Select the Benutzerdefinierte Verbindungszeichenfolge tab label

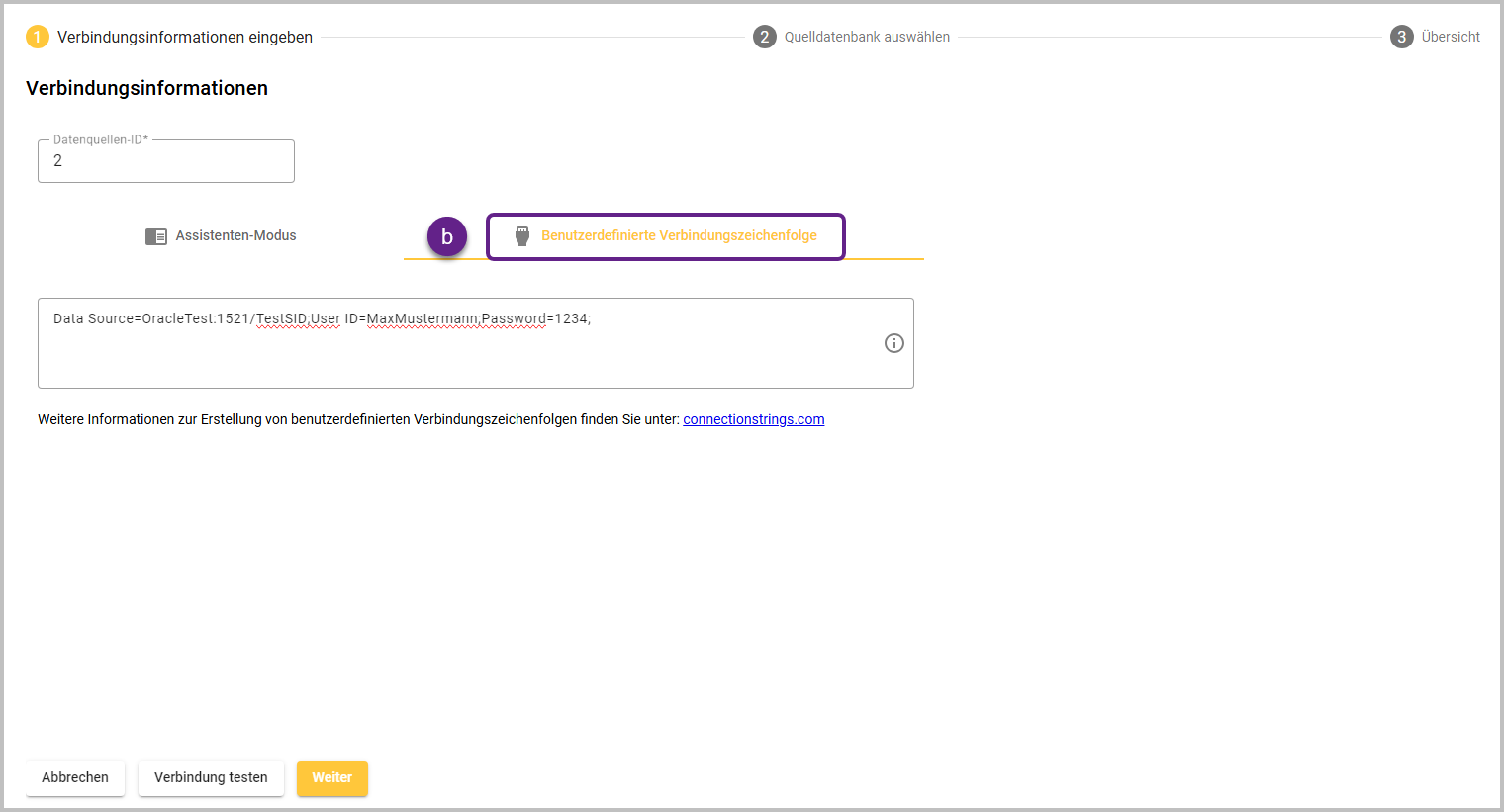coord(679,236)
